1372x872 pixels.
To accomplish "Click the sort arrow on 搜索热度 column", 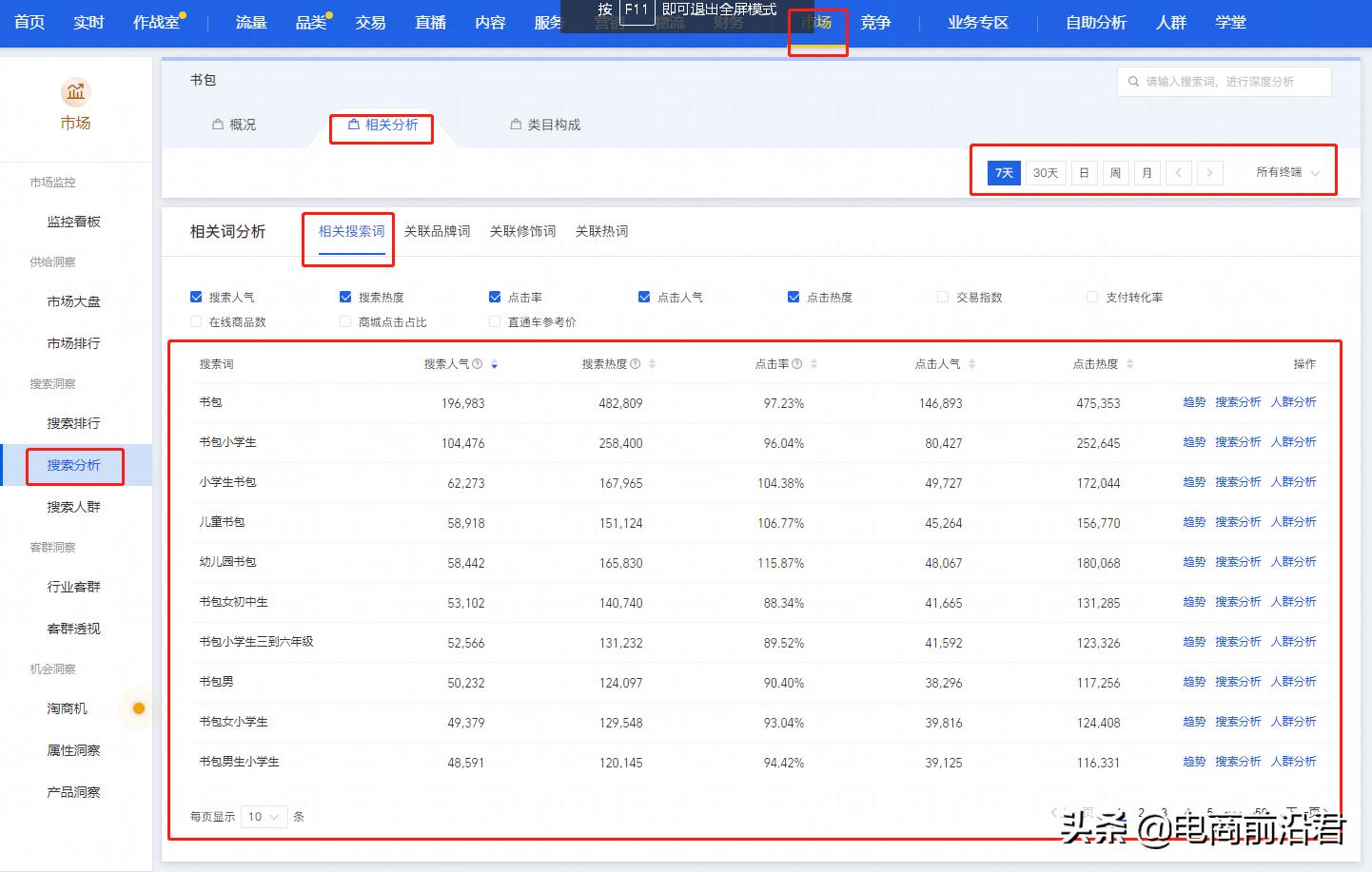I will tap(652, 362).
